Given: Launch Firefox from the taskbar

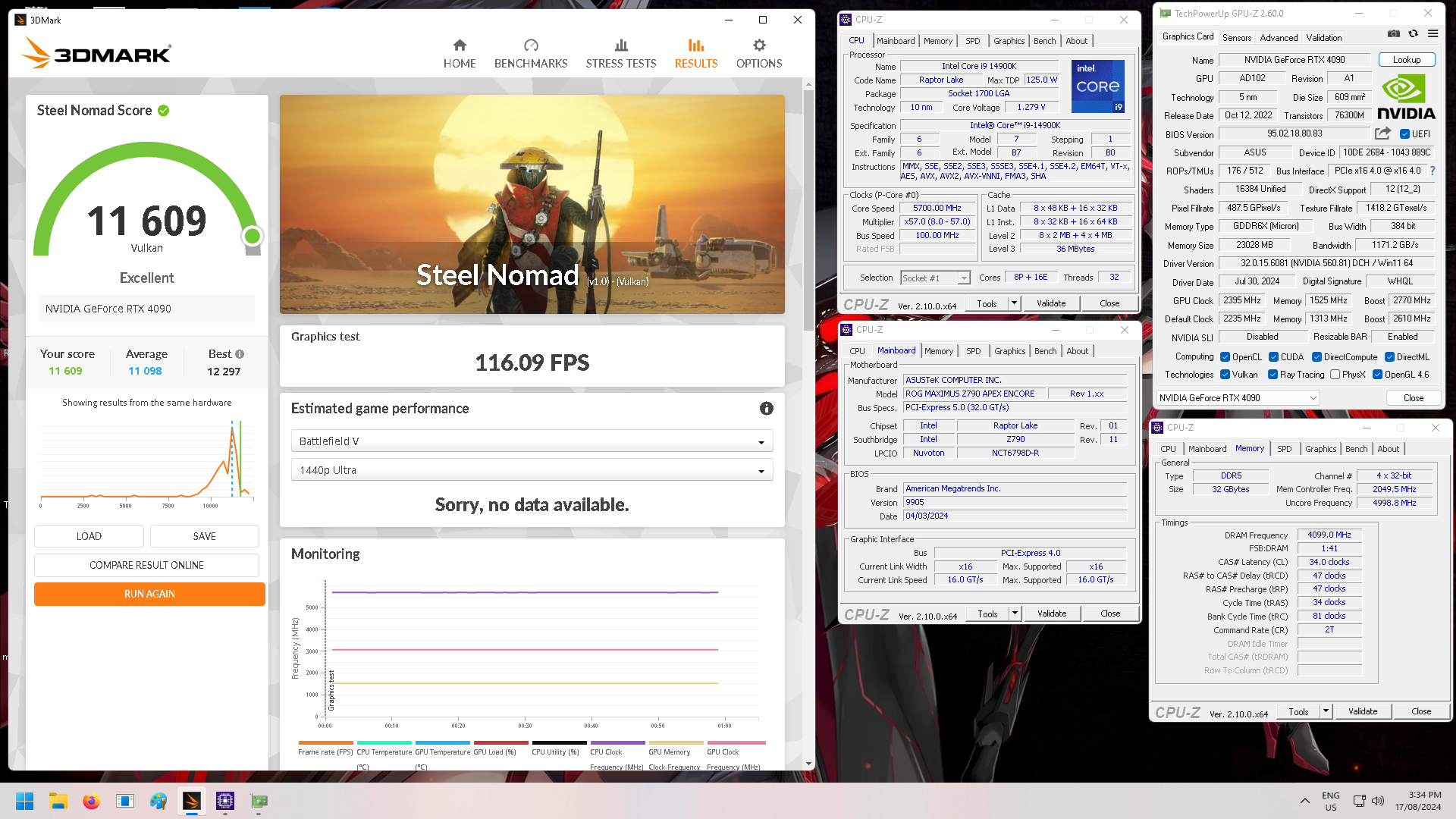Looking at the screenshot, I should click(x=92, y=801).
